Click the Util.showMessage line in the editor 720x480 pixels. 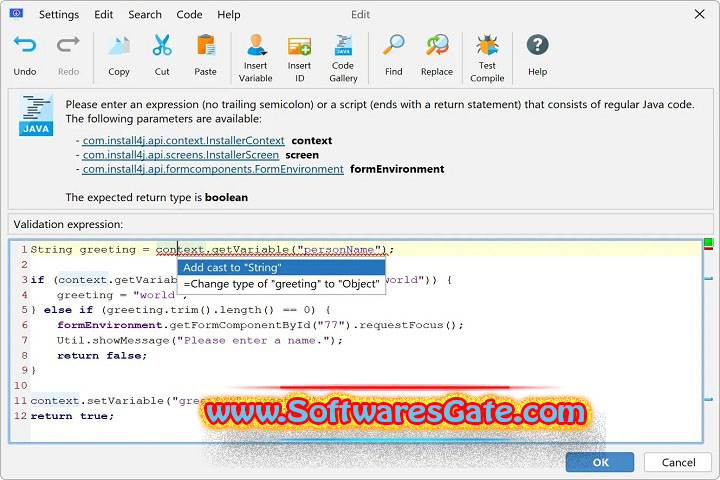[200, 340]
